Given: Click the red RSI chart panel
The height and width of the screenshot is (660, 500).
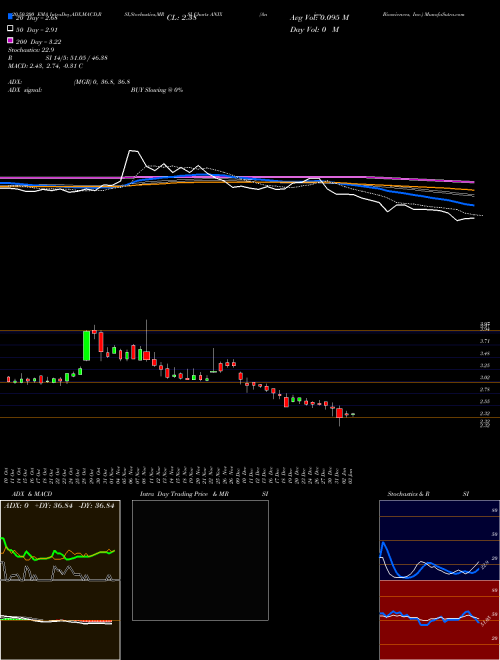Looking at the screenshot, I should coord(439,620).
